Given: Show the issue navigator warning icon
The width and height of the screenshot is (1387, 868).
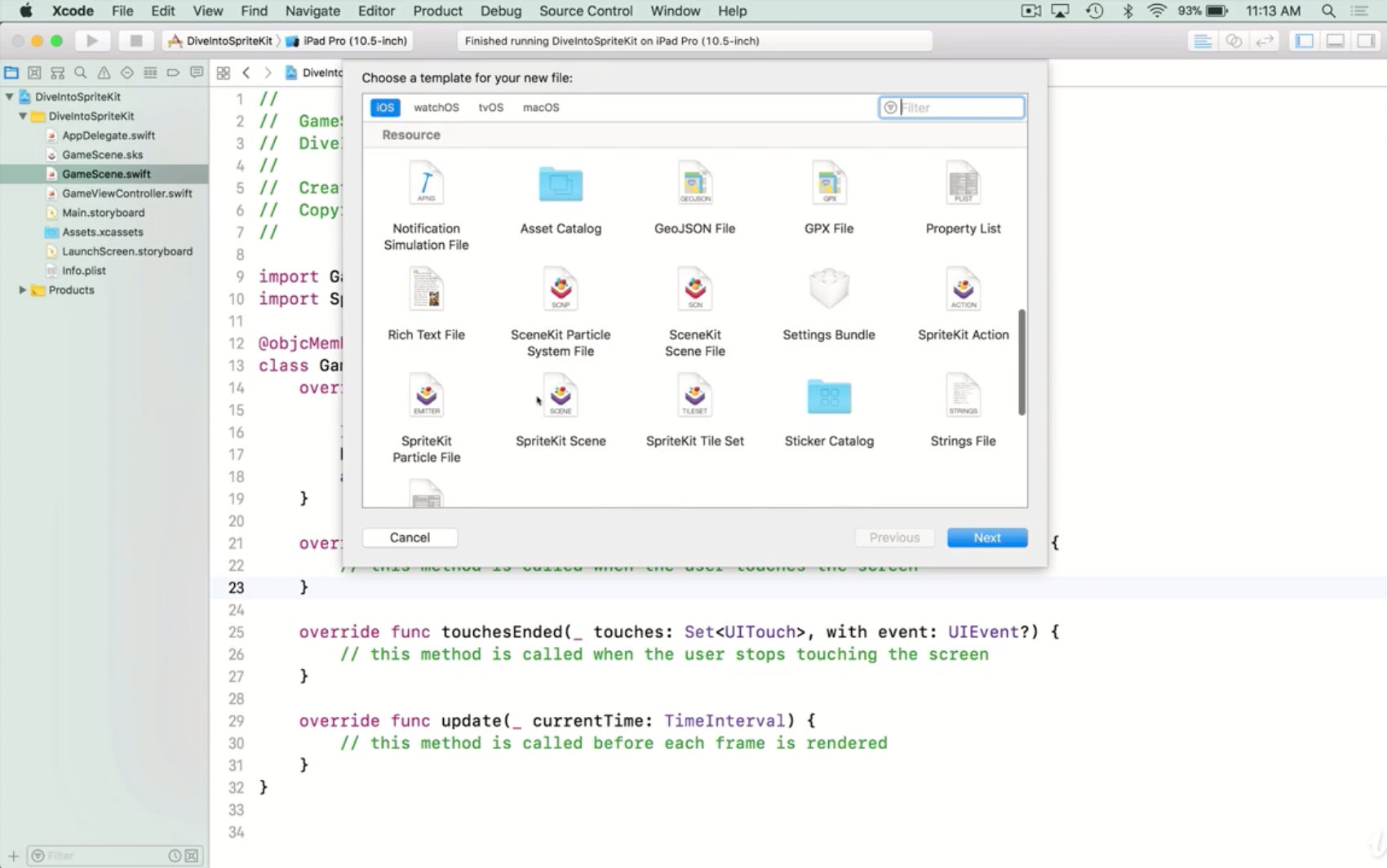Looking at the screenshot, I should [104, 73].
